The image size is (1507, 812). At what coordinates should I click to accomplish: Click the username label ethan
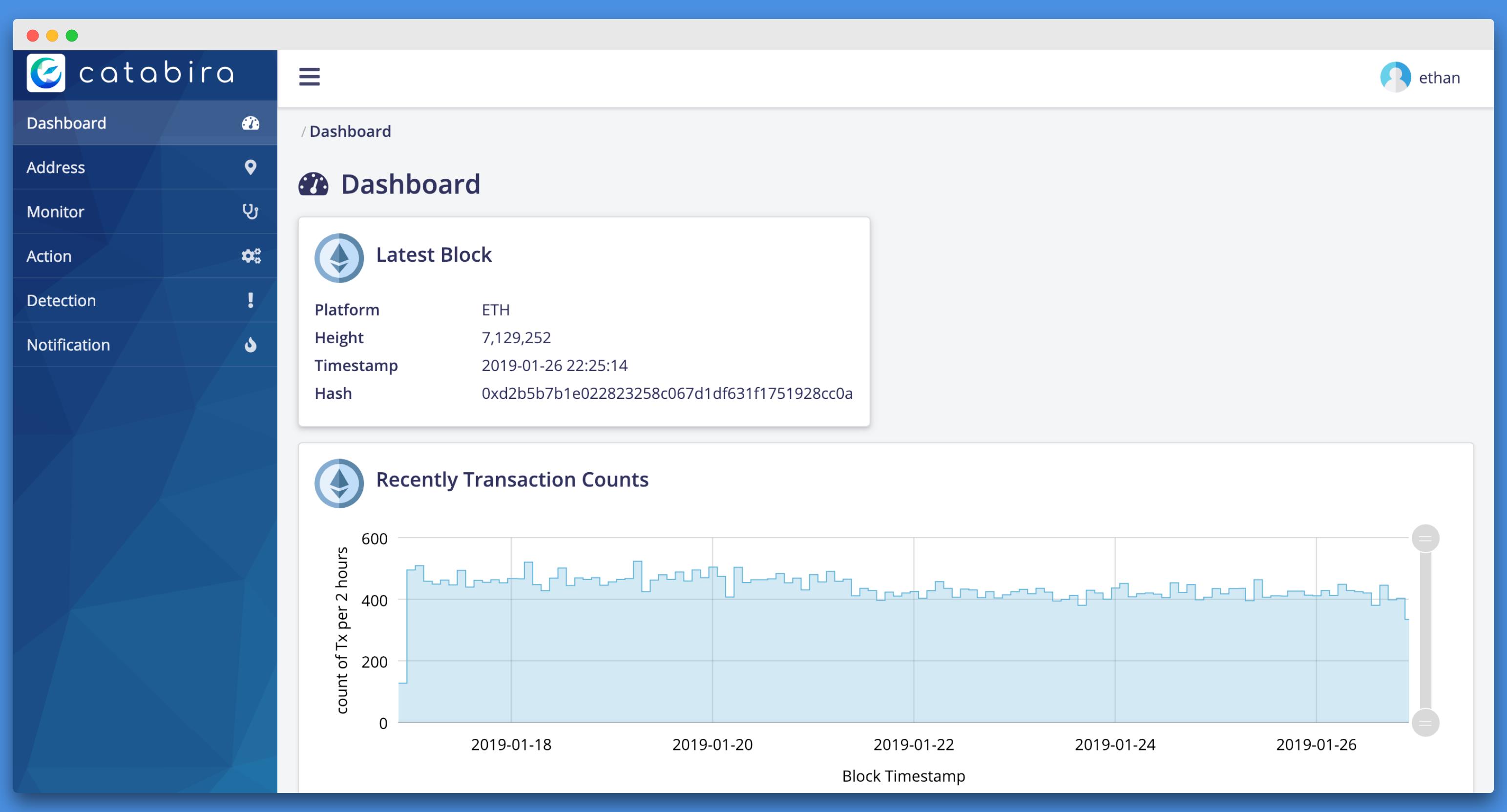coord(1441,75)
